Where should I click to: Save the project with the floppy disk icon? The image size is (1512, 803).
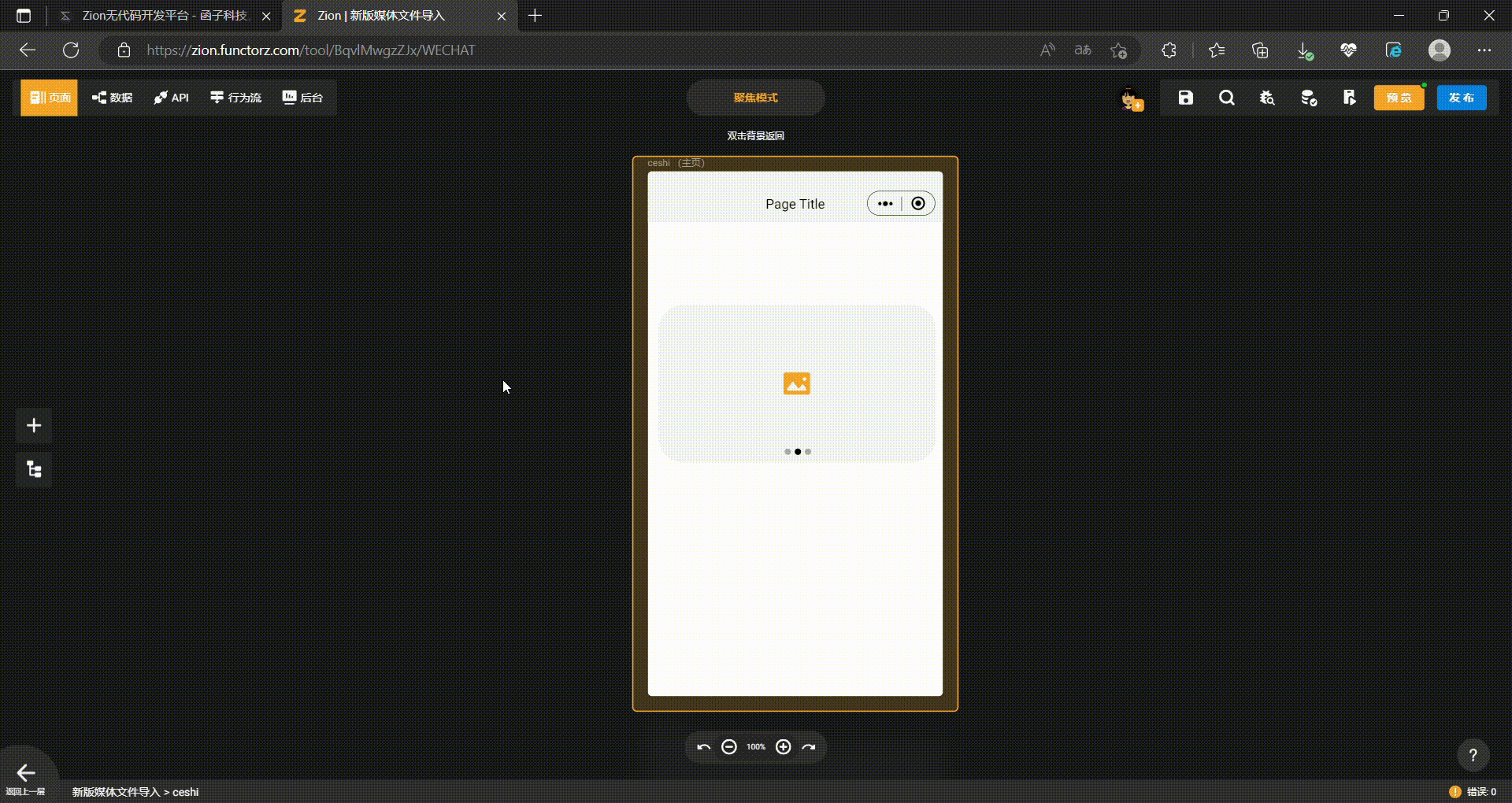coord(1185,98)
